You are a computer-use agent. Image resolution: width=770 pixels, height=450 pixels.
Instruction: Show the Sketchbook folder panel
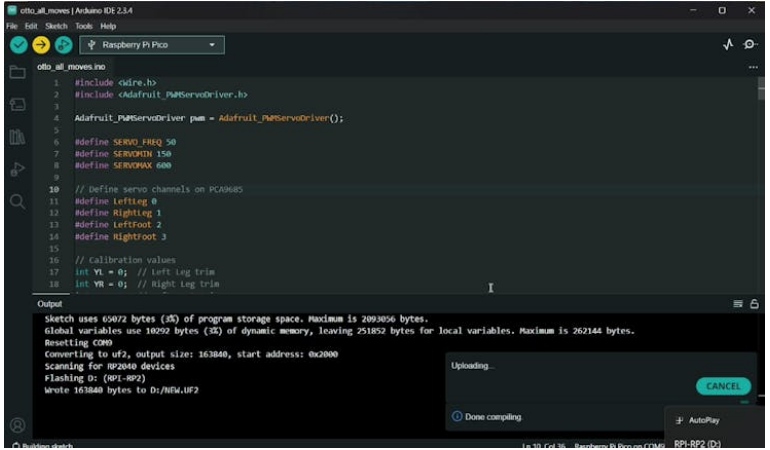click(17, 72)
